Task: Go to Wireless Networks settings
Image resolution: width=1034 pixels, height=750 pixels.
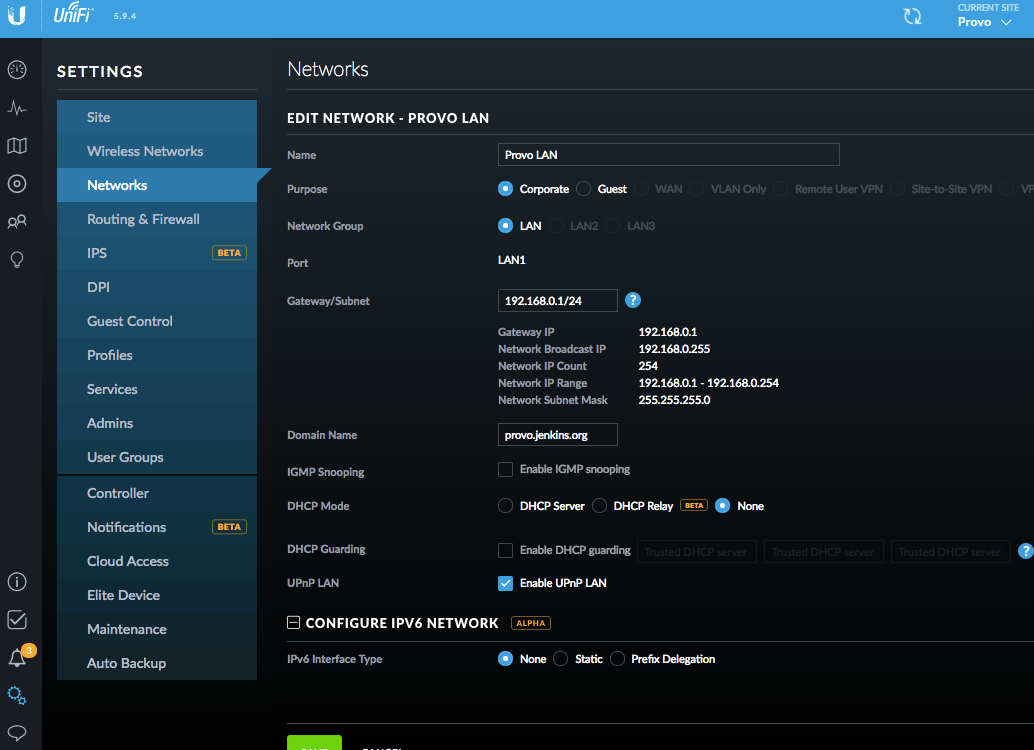Action: [x=145, y=151]
